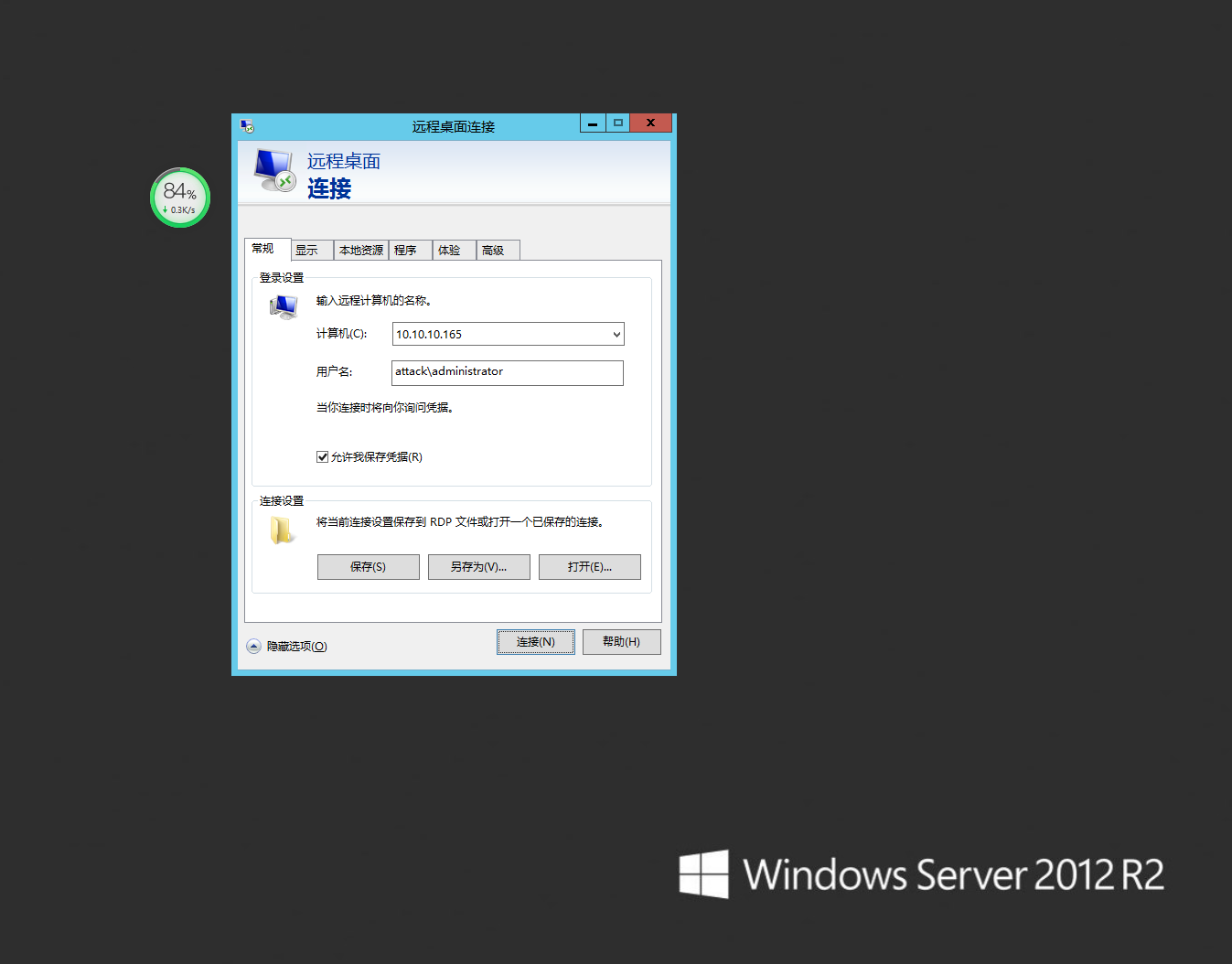1232x964 pixels.
Task: Minimize the Remote Desktop Connection window
Action: click(593, 123)
